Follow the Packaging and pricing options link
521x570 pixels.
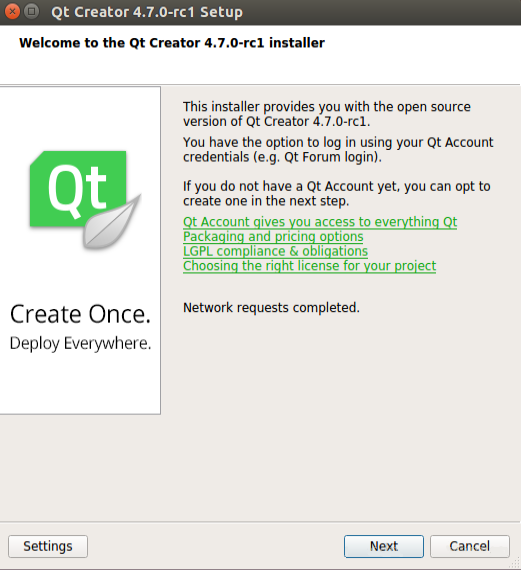273,237
